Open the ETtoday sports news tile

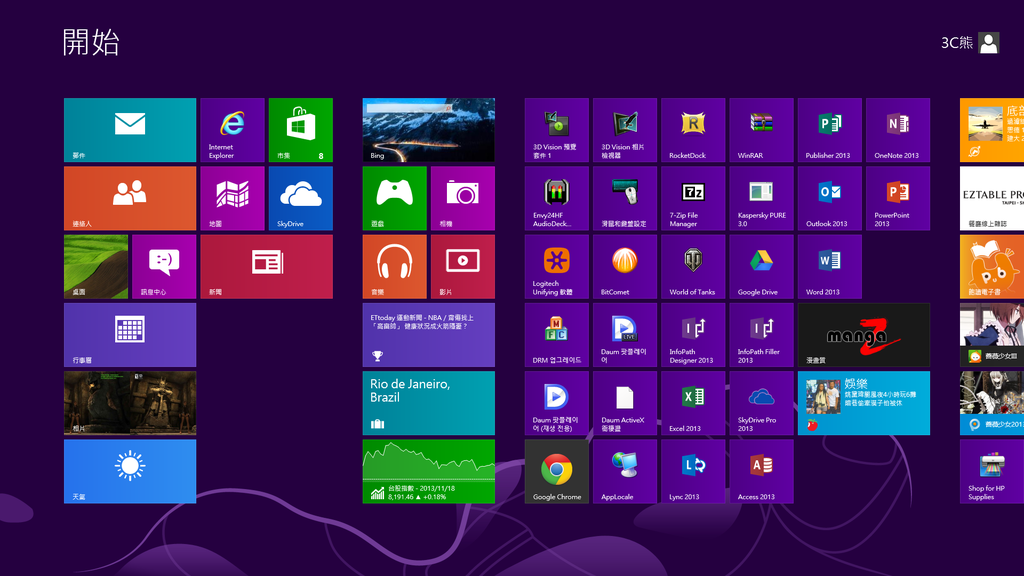click(x=428, y=335)
